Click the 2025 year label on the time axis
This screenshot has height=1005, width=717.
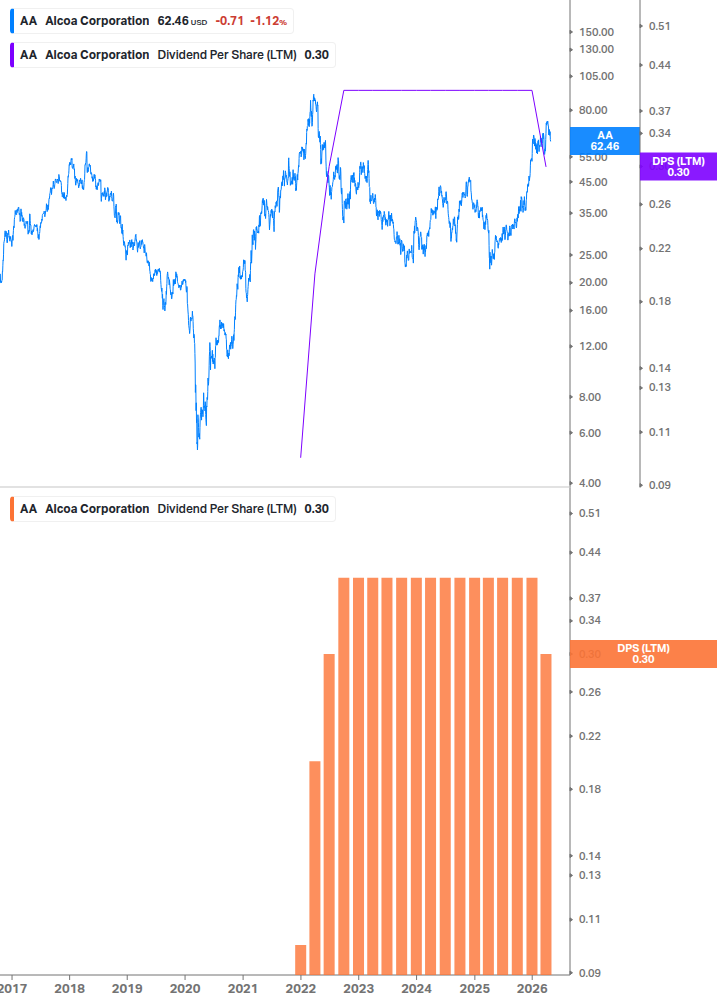(x=475, y=988)
